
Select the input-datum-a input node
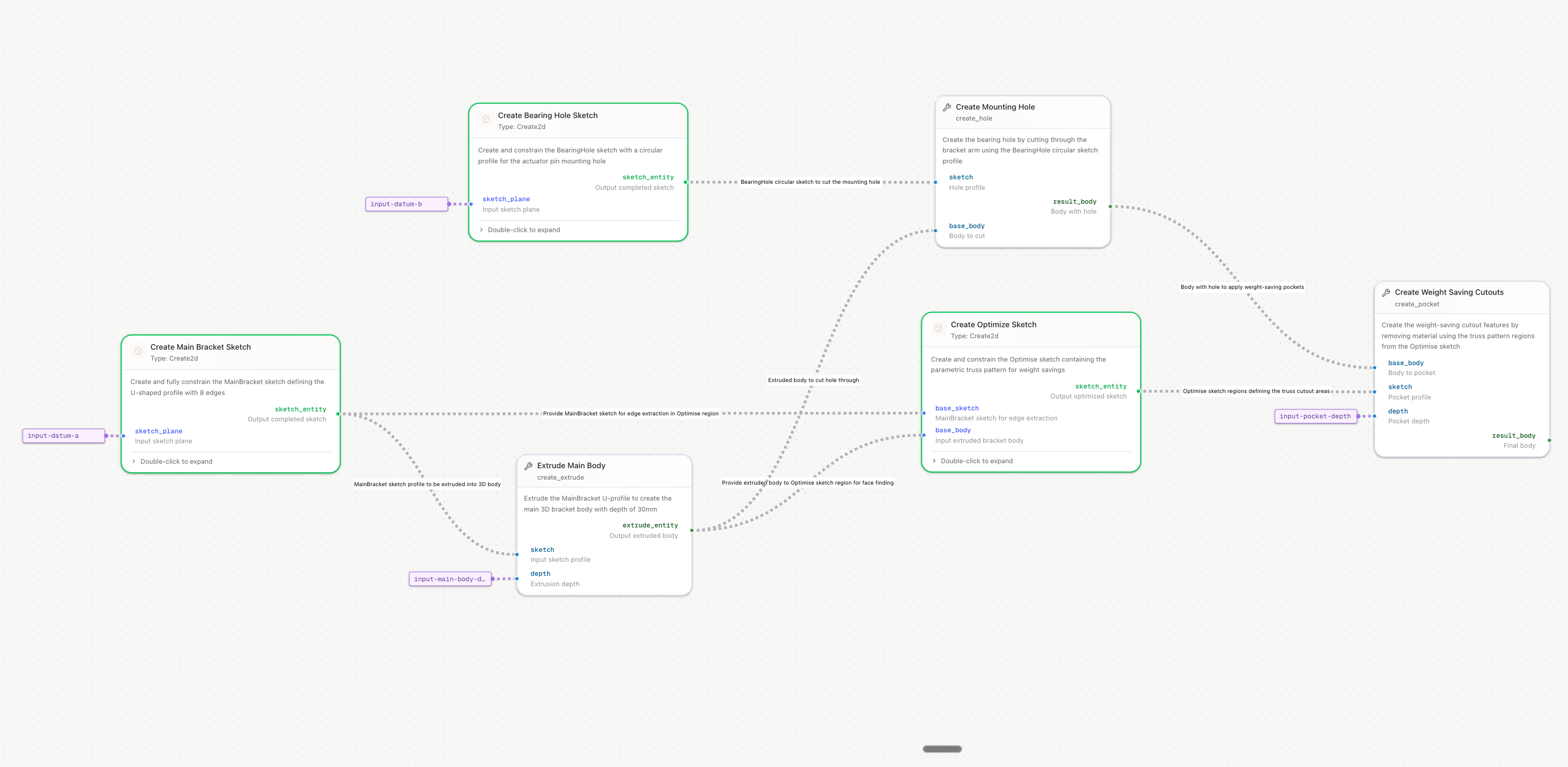coord(63,436)
